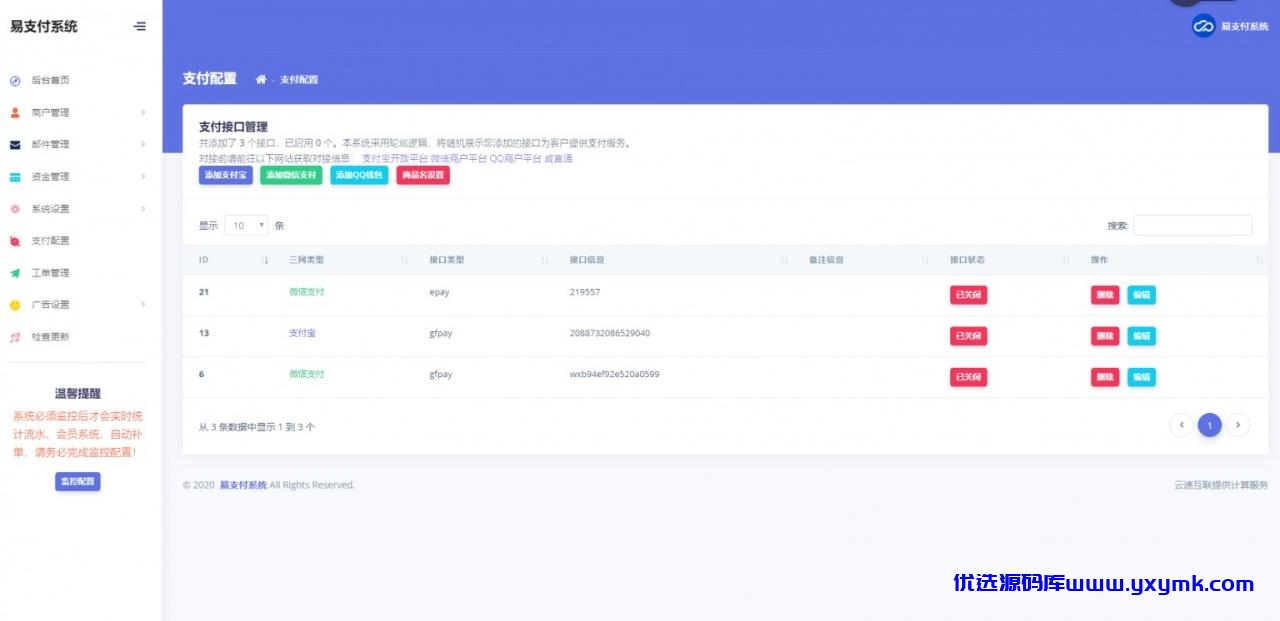
Task: Sort by 三网类型 column arrows
Action: click(x=405, y=260)
